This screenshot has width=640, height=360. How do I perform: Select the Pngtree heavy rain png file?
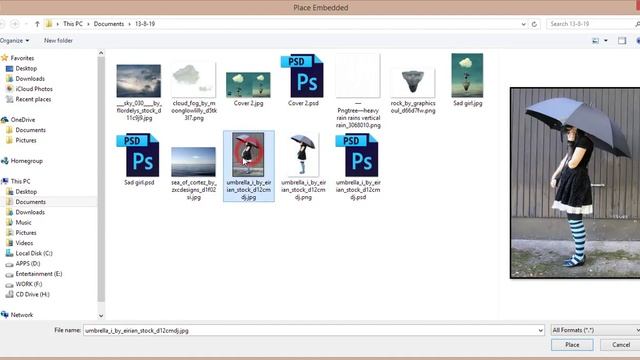point(358,91)
